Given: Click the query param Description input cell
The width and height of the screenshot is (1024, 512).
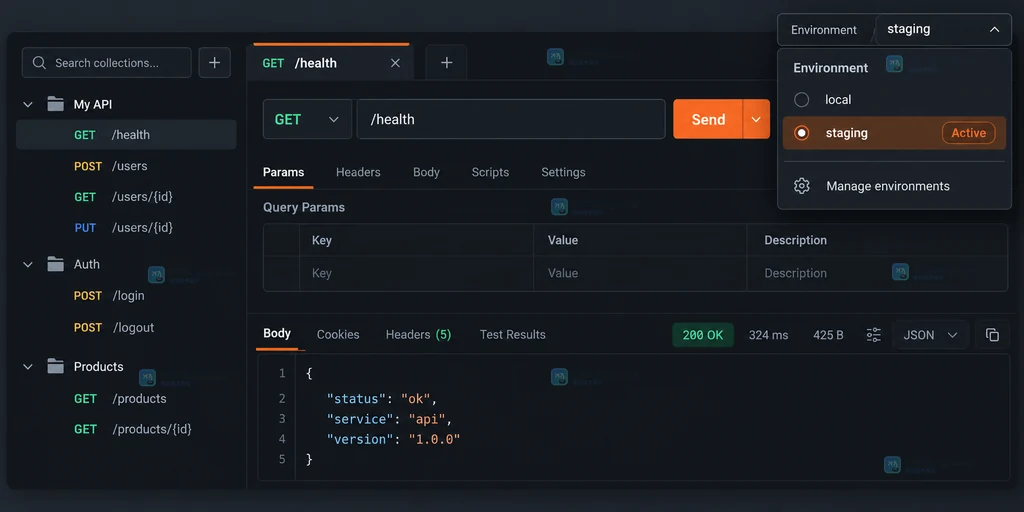Looking at the screenshot, I should tap(877, 273).
